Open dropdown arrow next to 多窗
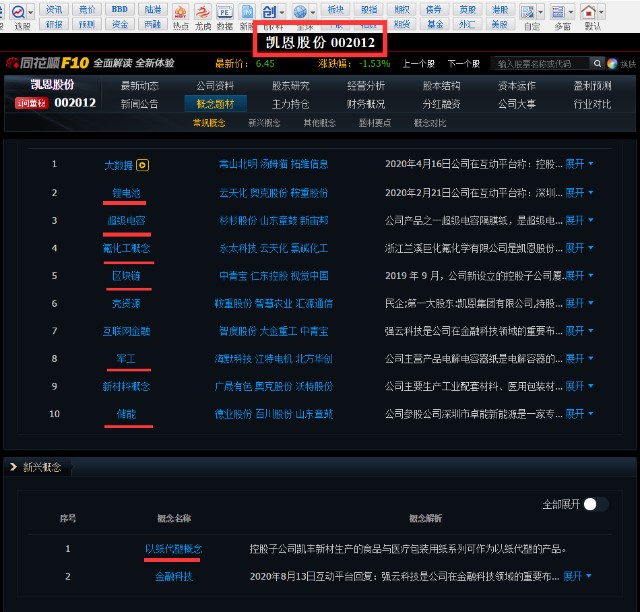Image resolution: width=640 pixels, height=612 pixels. click(x=571, y=12)
